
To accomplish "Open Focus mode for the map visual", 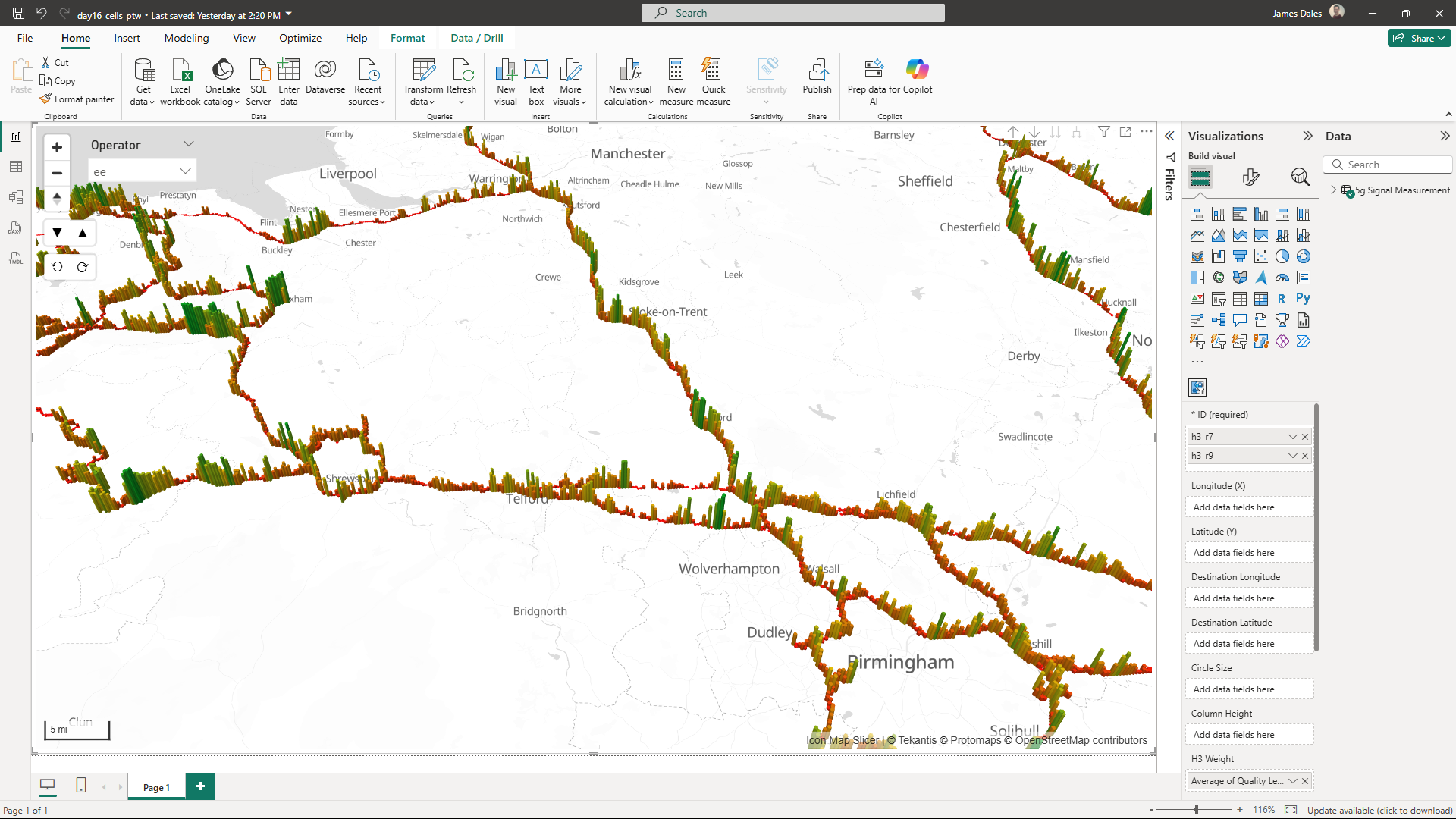I will click(x=1125, y=132).
